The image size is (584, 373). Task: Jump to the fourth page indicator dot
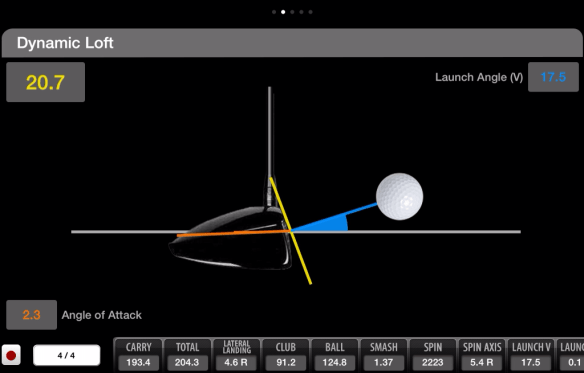point(301,12)
